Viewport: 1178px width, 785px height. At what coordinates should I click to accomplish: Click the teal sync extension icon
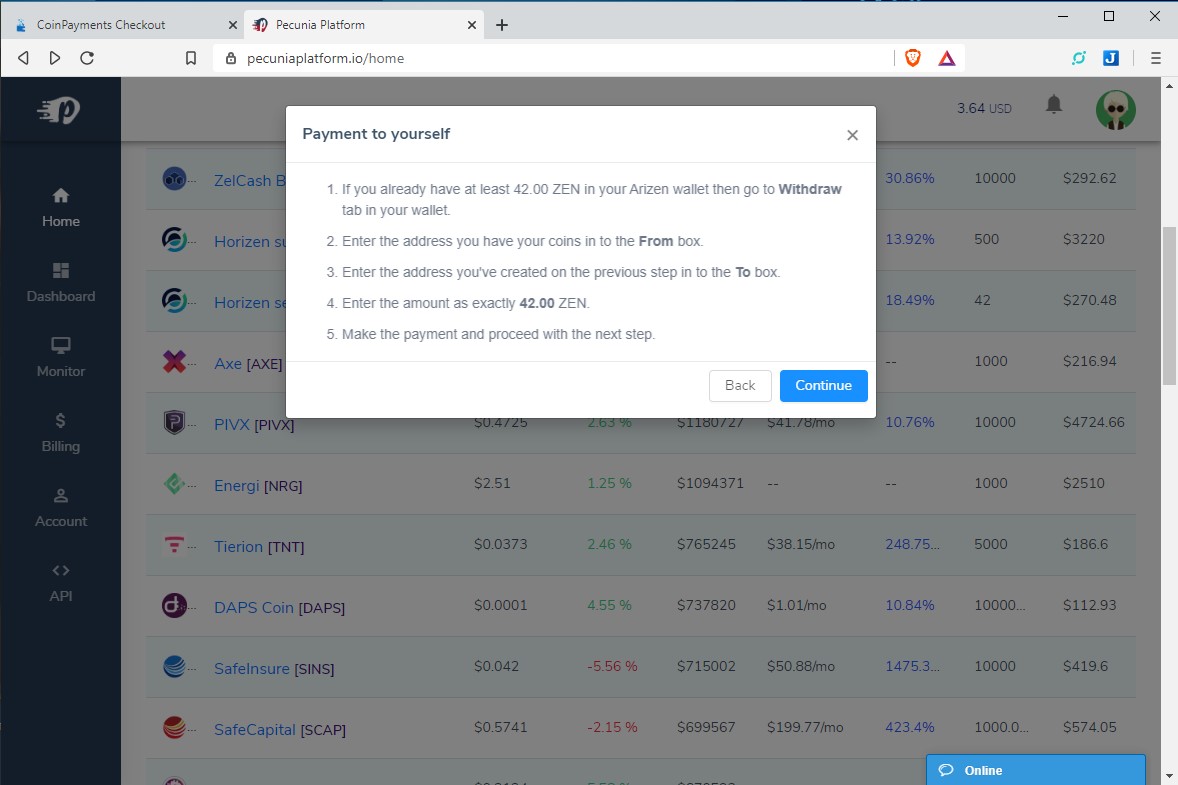click(x=1079, y=58)
